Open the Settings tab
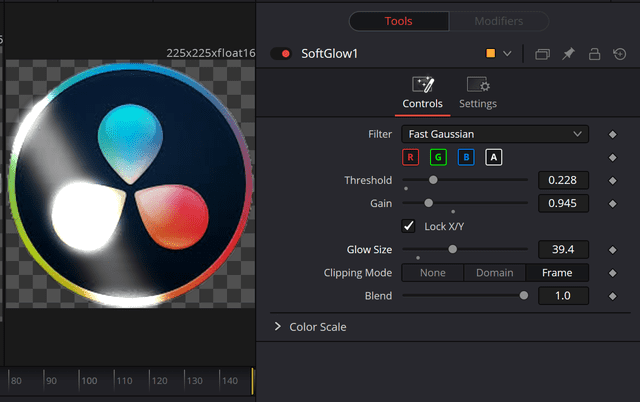The width and height of the screenshot is (640, 402). point(478,93)
